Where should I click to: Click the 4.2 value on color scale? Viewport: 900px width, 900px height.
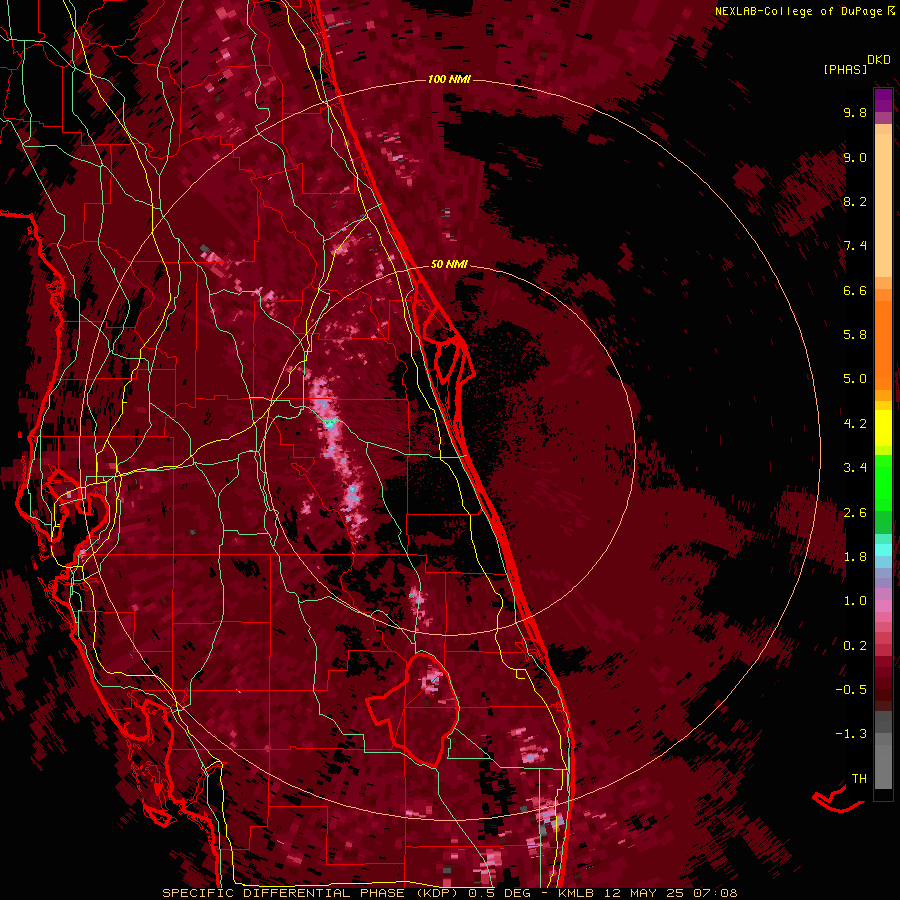coord(855,424)
